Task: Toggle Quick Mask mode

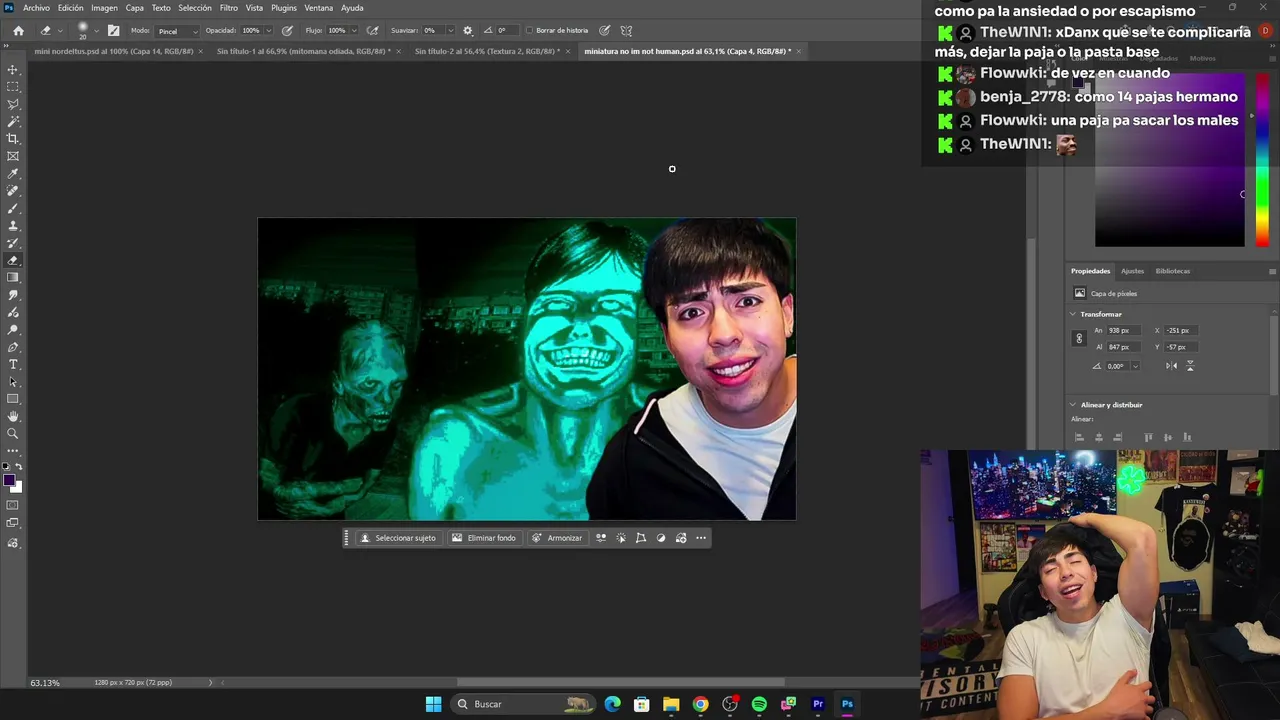Action: point(13,505)
